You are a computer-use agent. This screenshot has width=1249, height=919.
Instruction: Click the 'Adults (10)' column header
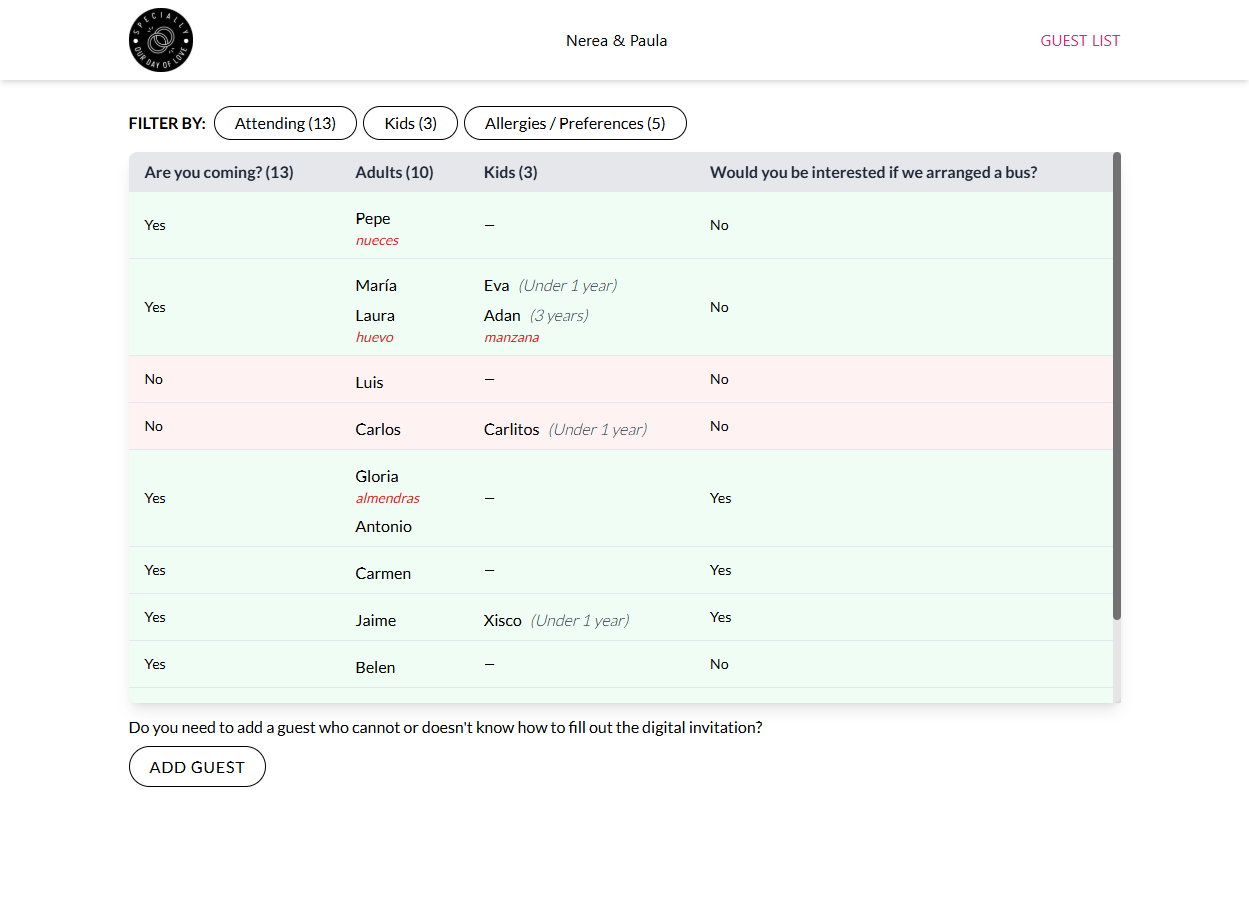tap(394, 172)
